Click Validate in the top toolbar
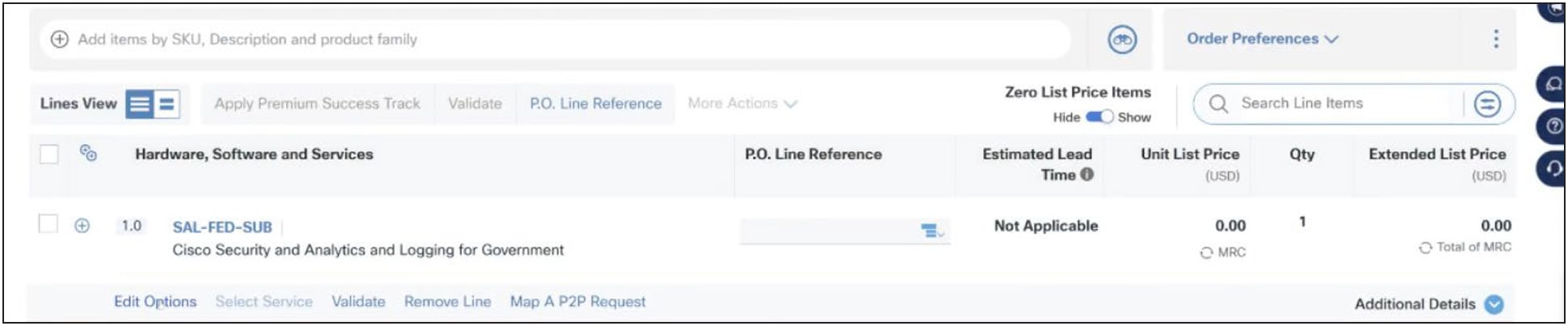 [475, 104]
